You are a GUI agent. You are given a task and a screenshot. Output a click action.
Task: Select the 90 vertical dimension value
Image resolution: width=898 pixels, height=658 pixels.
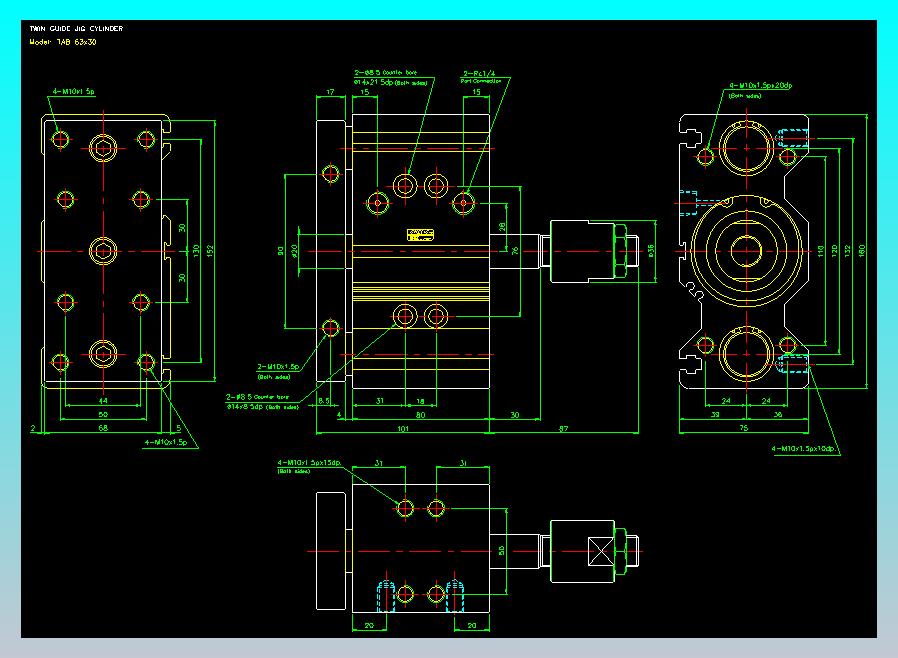tap(281, 251)
